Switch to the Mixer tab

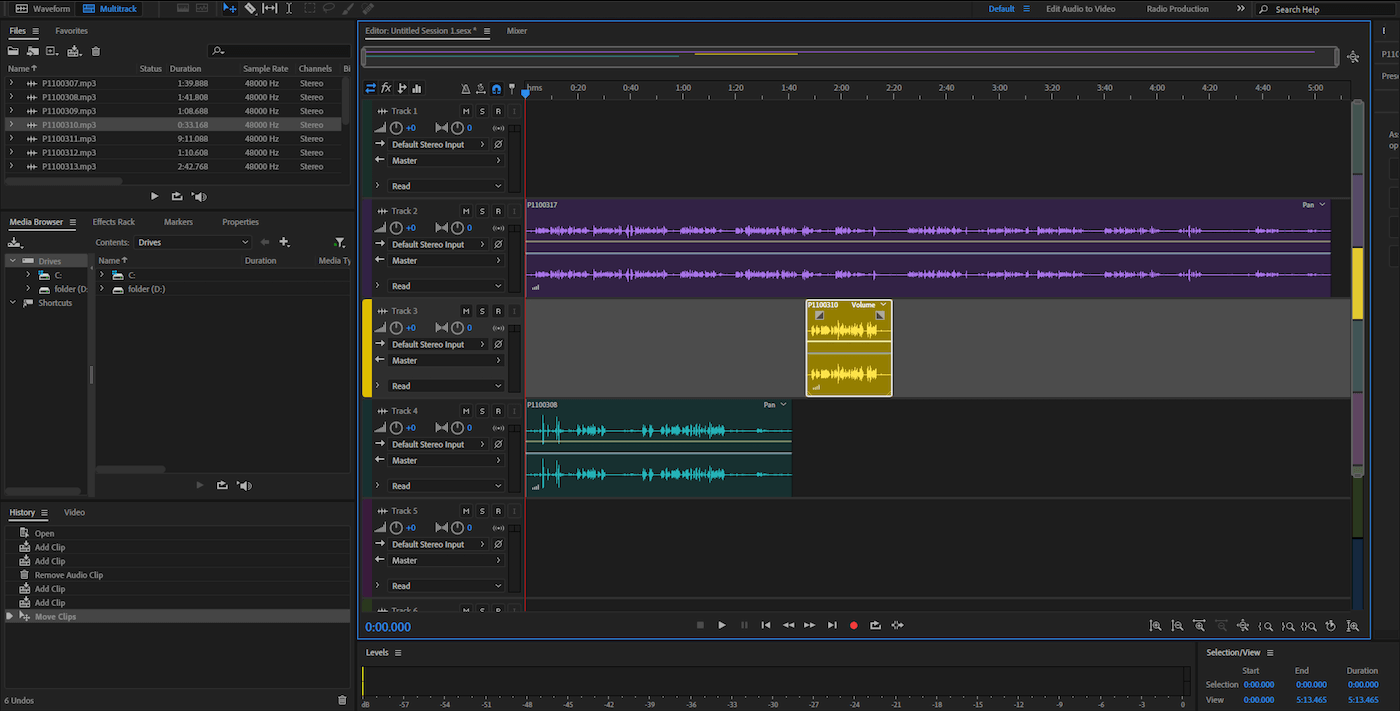tap(516, 31)
